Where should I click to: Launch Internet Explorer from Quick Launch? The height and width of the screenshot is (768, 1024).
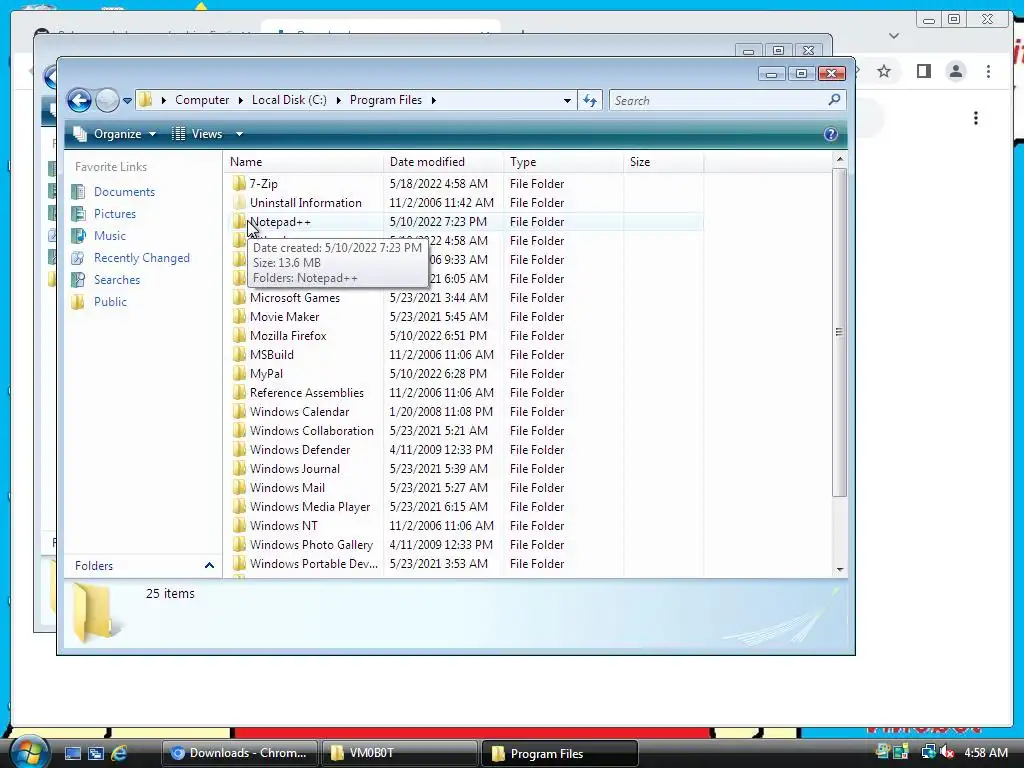[119, 753]
